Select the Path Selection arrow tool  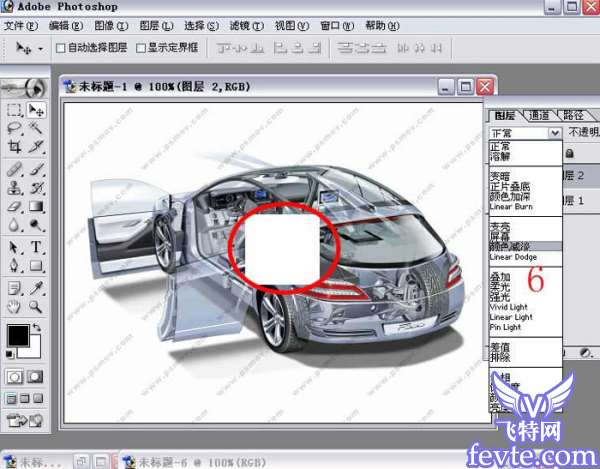coord(15,247)
